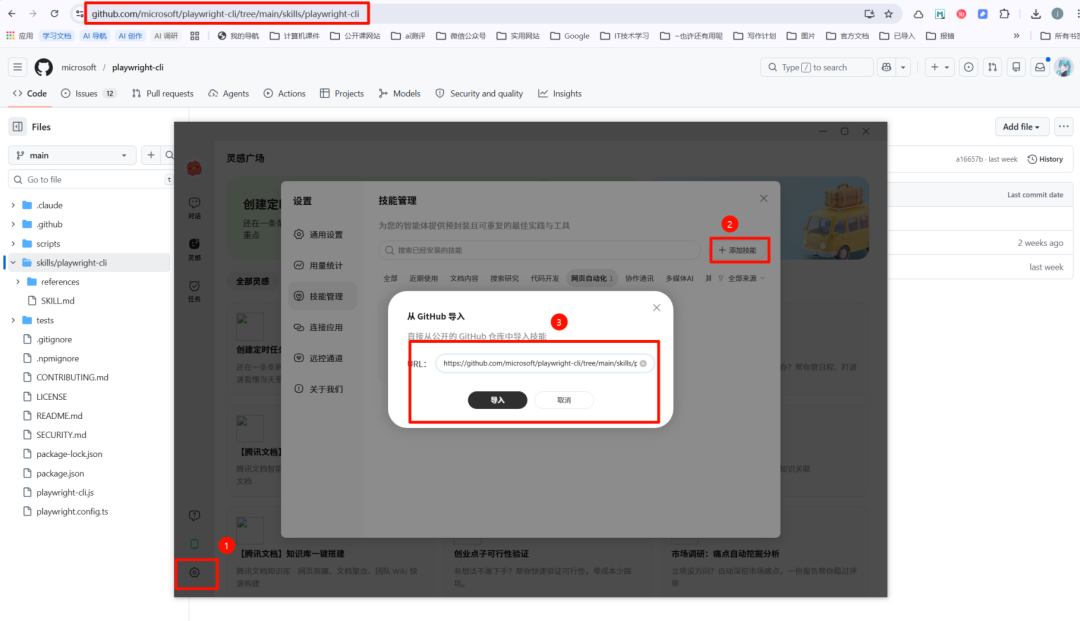1080x621 pixels.
Task: Click the add file plus button in Files
Action: tap(151, 156)
